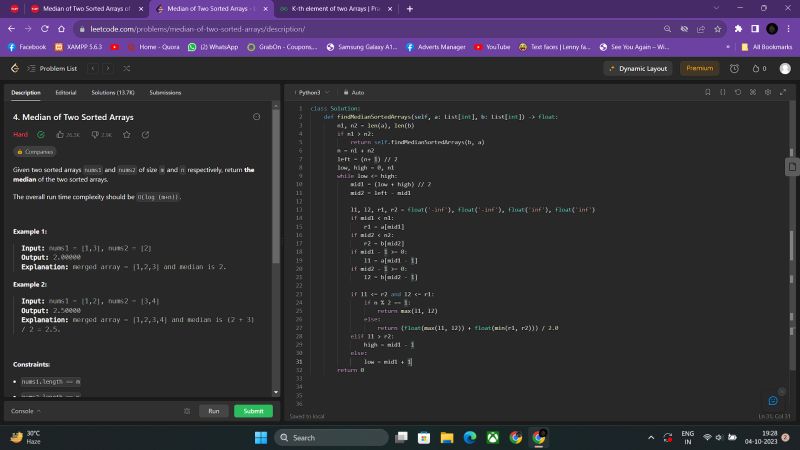Click the shuffle random problem icon
Image resolution: width=800 pixels, height=450 pixels.
click(127, 68)
